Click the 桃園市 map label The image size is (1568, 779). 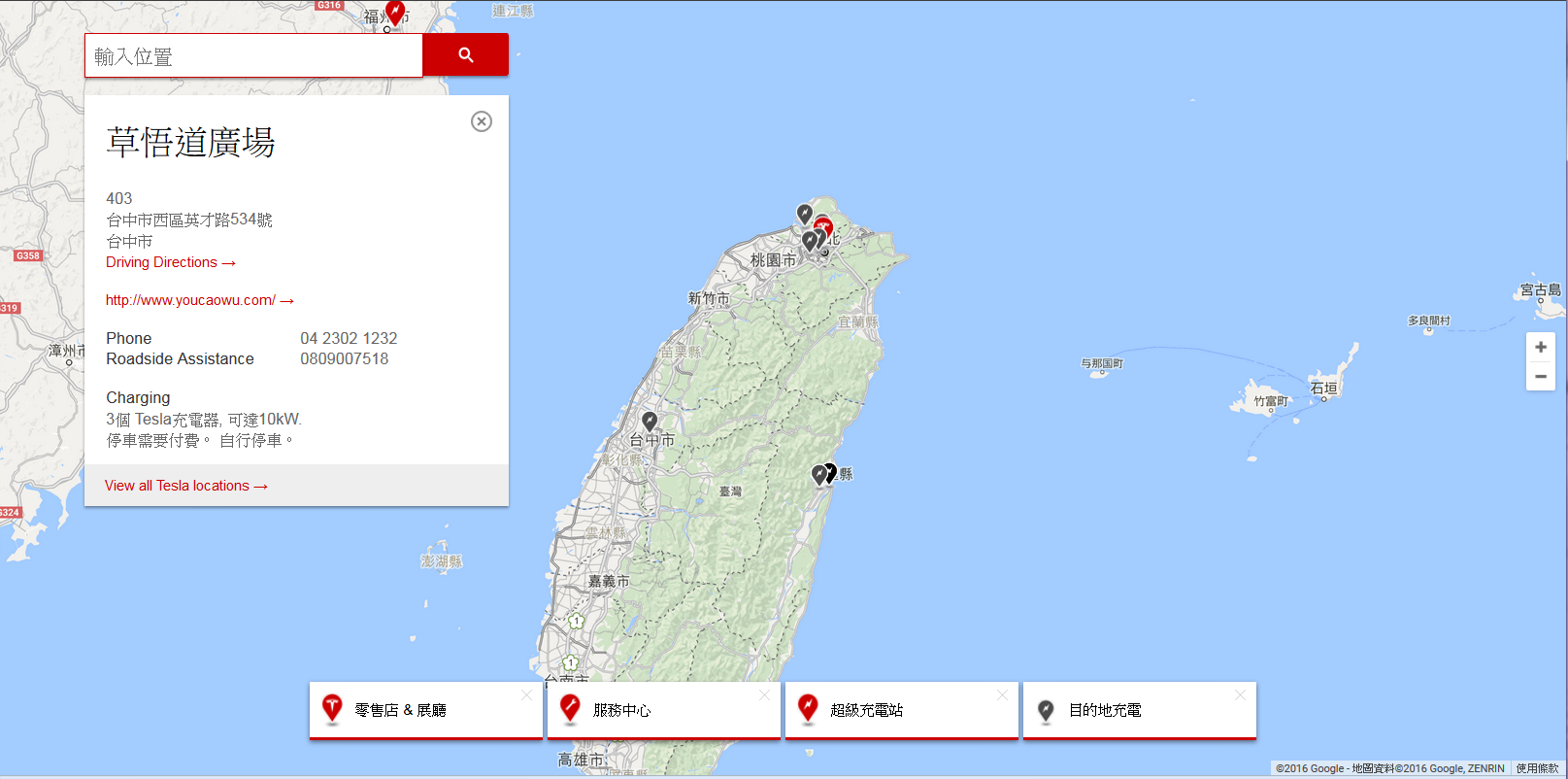coord(773,260)
